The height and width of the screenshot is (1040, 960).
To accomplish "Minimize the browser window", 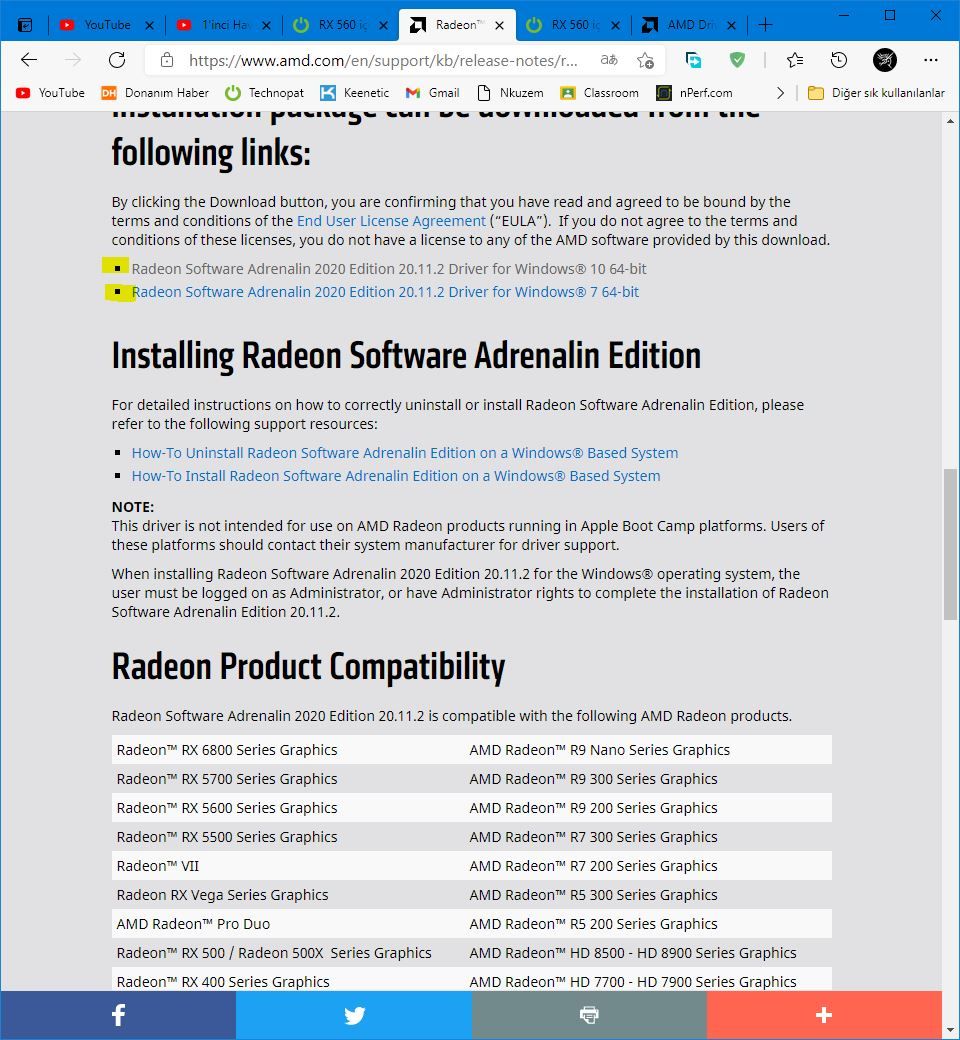I will [844, 15].
